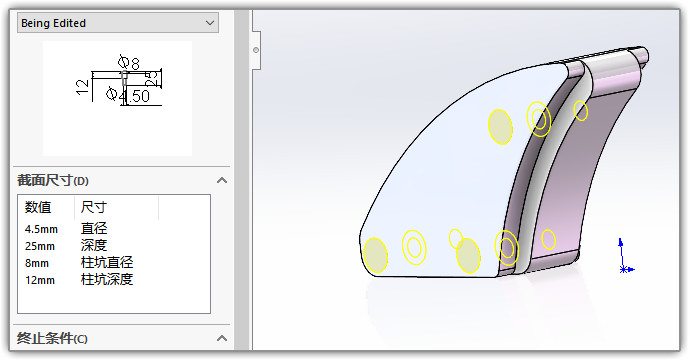
Task: Click the 深度 row label
Action: 94,246
